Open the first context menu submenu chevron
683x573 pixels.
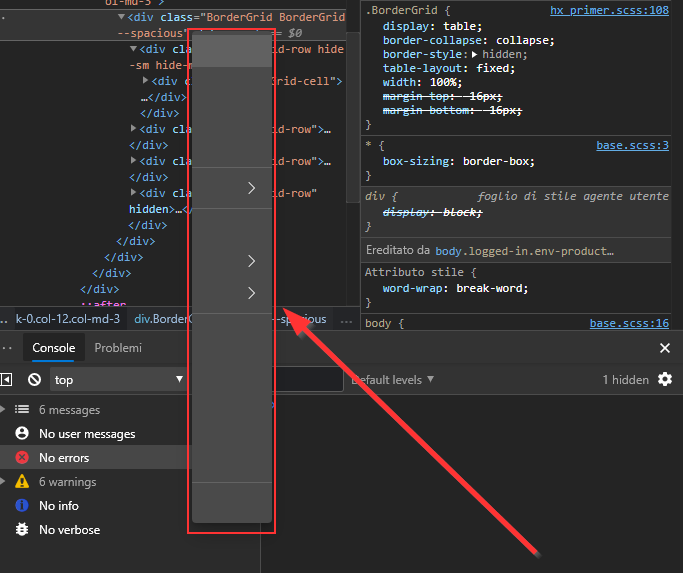coord(251,188)
